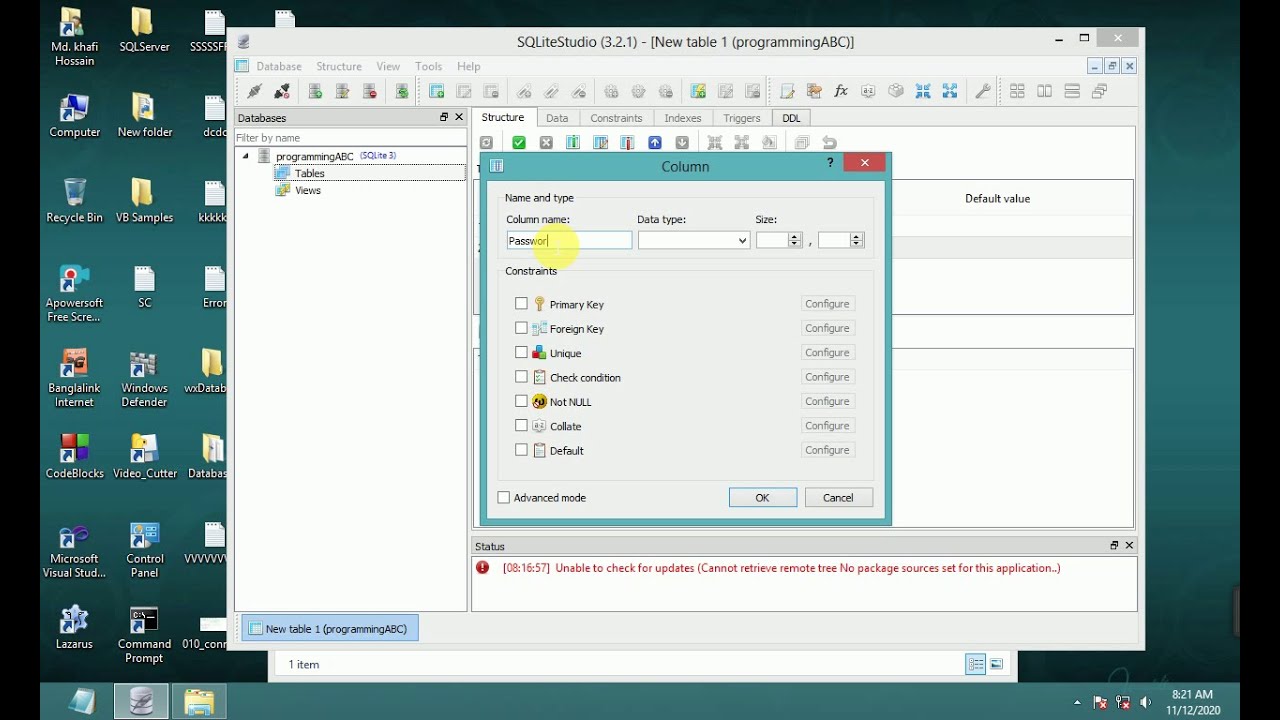This screenshot has height=720, width=1280.
Task: Click the Export toolbar icon
Action: pyautogui.click(x=950, y=91)
